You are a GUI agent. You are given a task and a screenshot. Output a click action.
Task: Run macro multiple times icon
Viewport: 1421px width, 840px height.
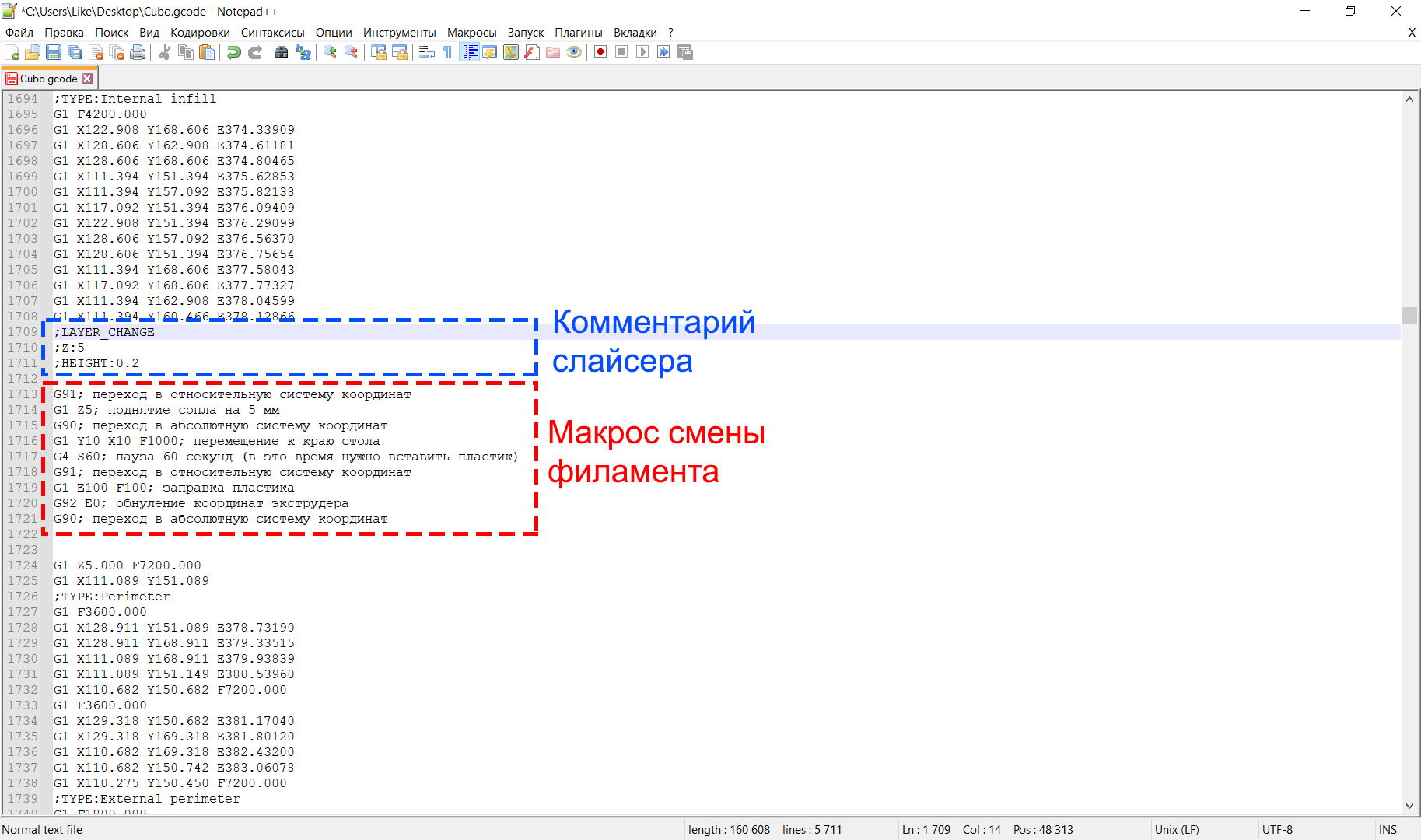663,52
